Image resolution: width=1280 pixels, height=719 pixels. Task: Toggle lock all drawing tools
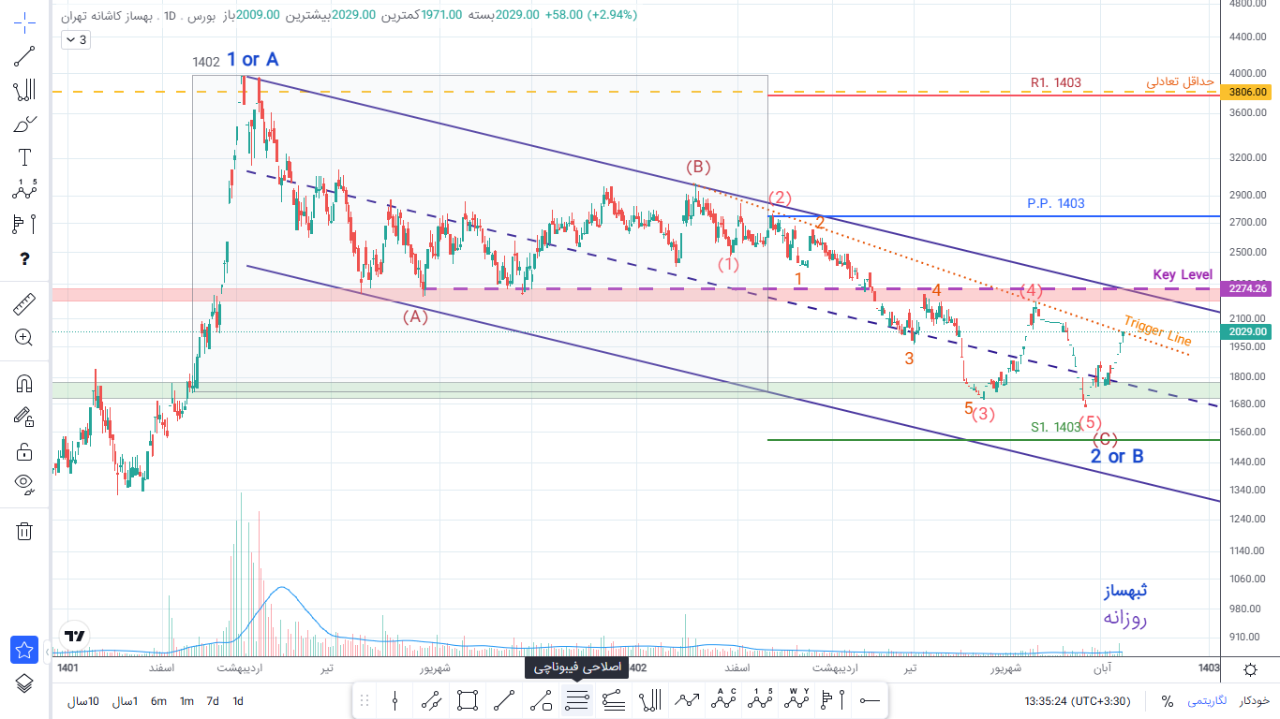24,452
